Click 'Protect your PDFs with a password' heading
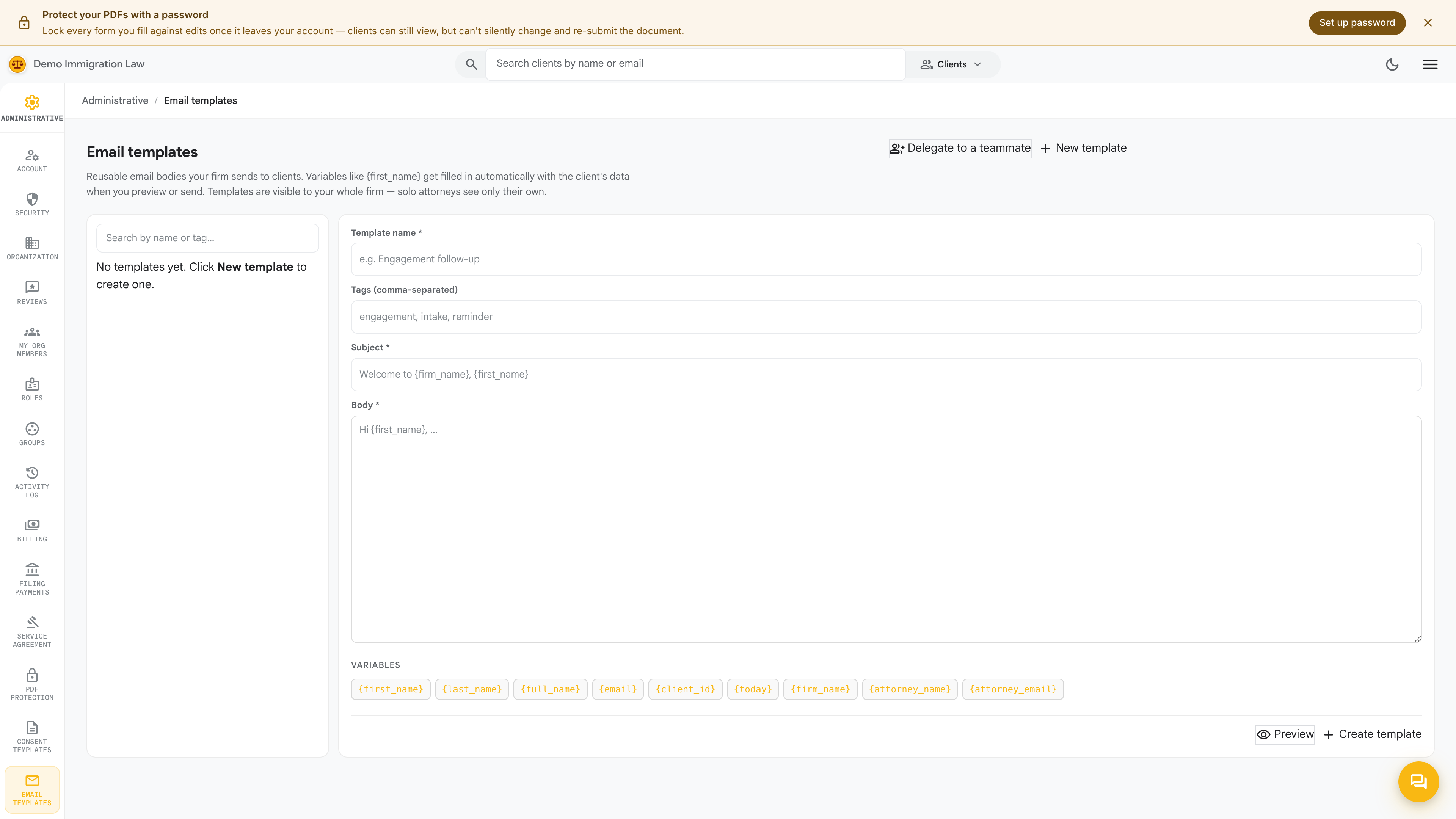The image size is (1456, 819). (x=125, y=15)
